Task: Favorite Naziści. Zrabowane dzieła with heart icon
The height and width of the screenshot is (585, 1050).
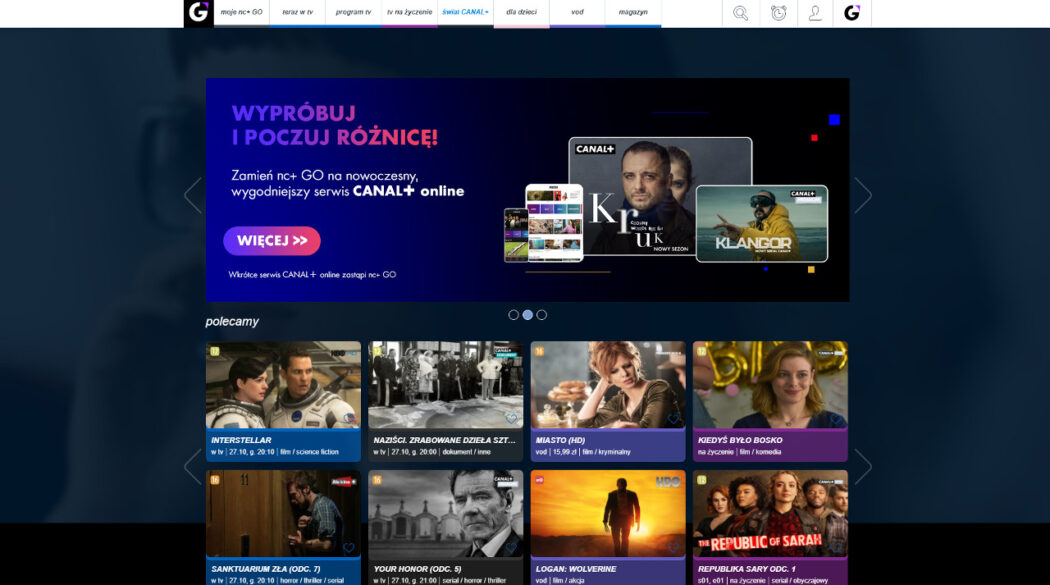Action: coord(511,419)
